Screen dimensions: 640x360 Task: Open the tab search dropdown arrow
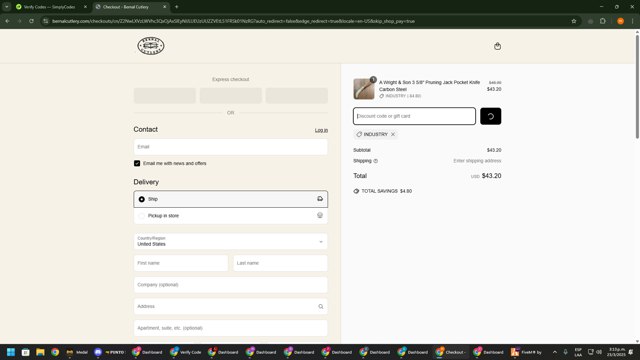[7, 7]
